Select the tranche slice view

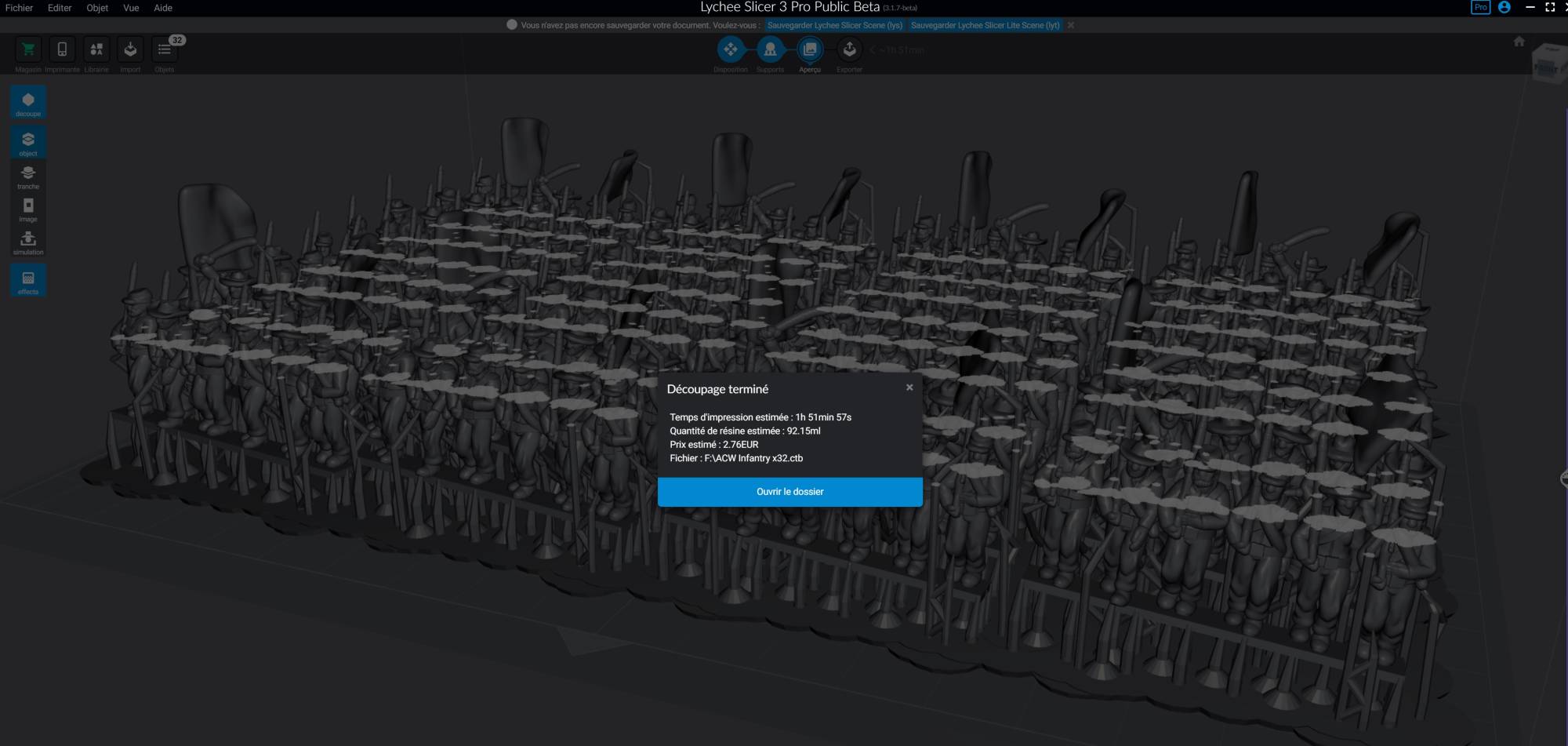[x=28, y=176]
